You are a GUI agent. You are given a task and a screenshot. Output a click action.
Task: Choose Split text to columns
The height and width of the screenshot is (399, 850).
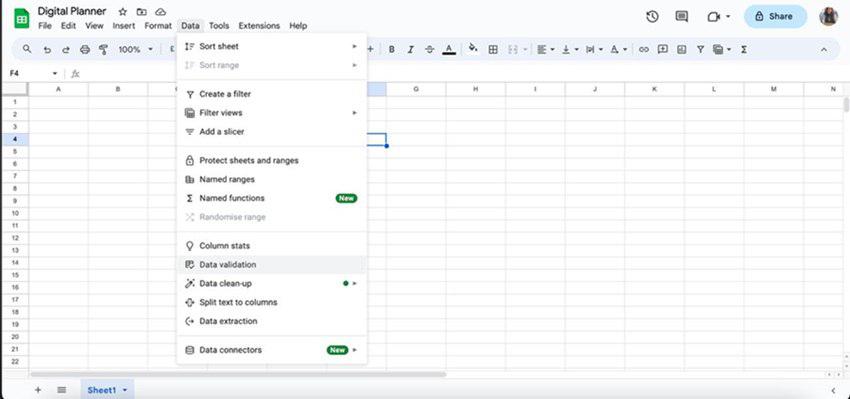click(x=272, y=303)
